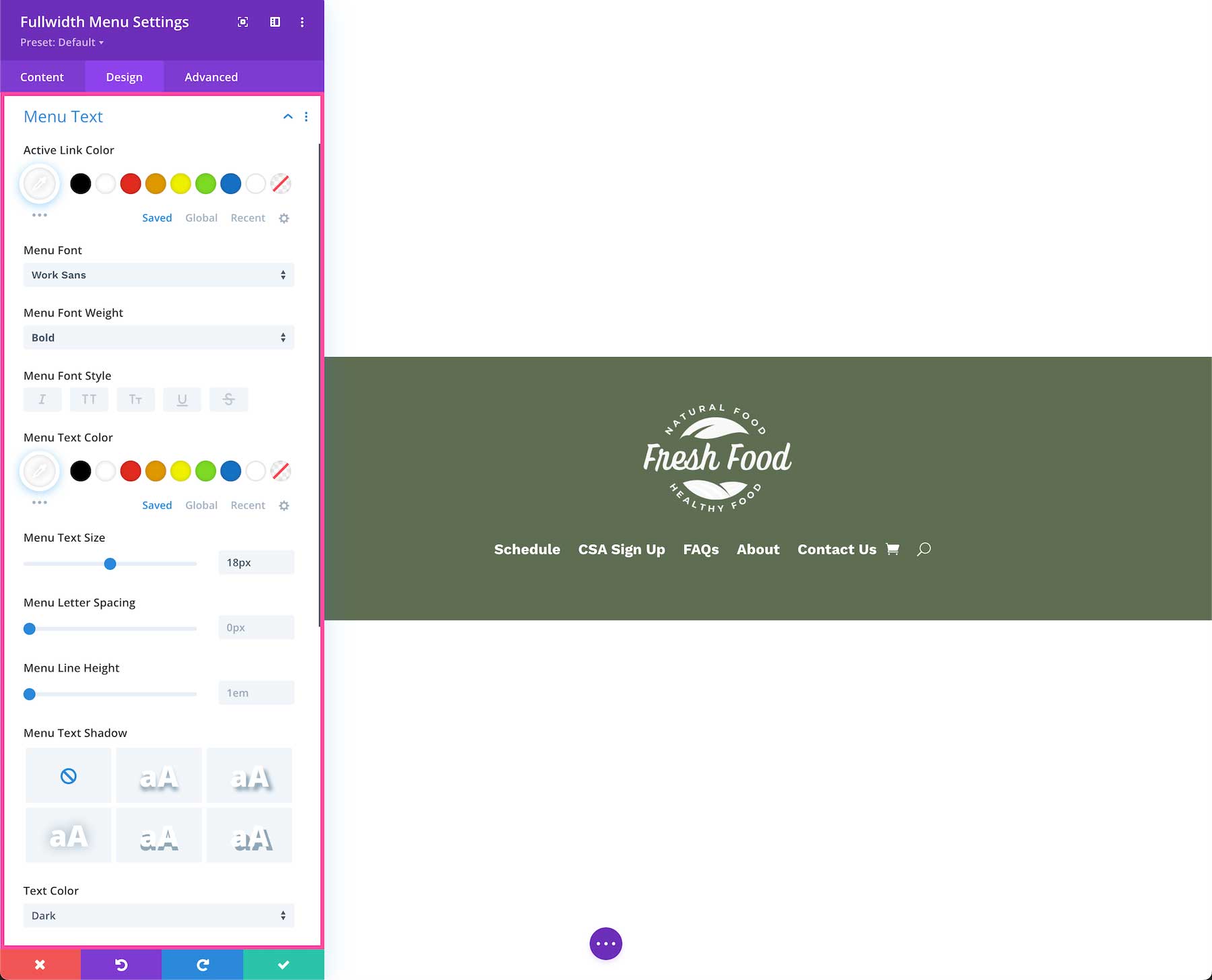Undo the last change
The width and height of the screenshot is (1212, 980).
121,964
